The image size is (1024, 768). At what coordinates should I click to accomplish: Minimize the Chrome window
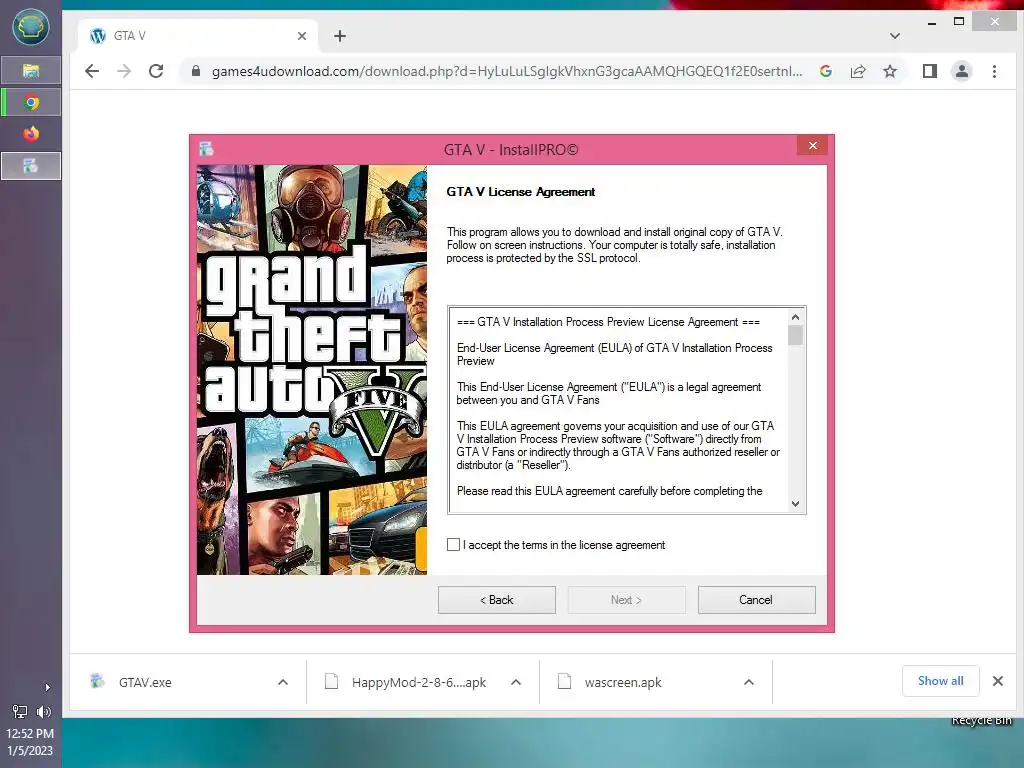[932, 22]
